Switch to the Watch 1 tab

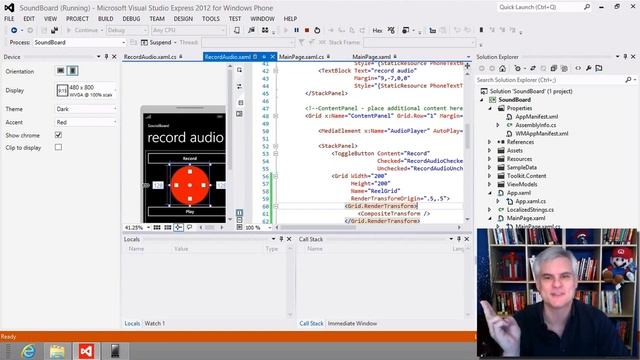coord(155,323)
